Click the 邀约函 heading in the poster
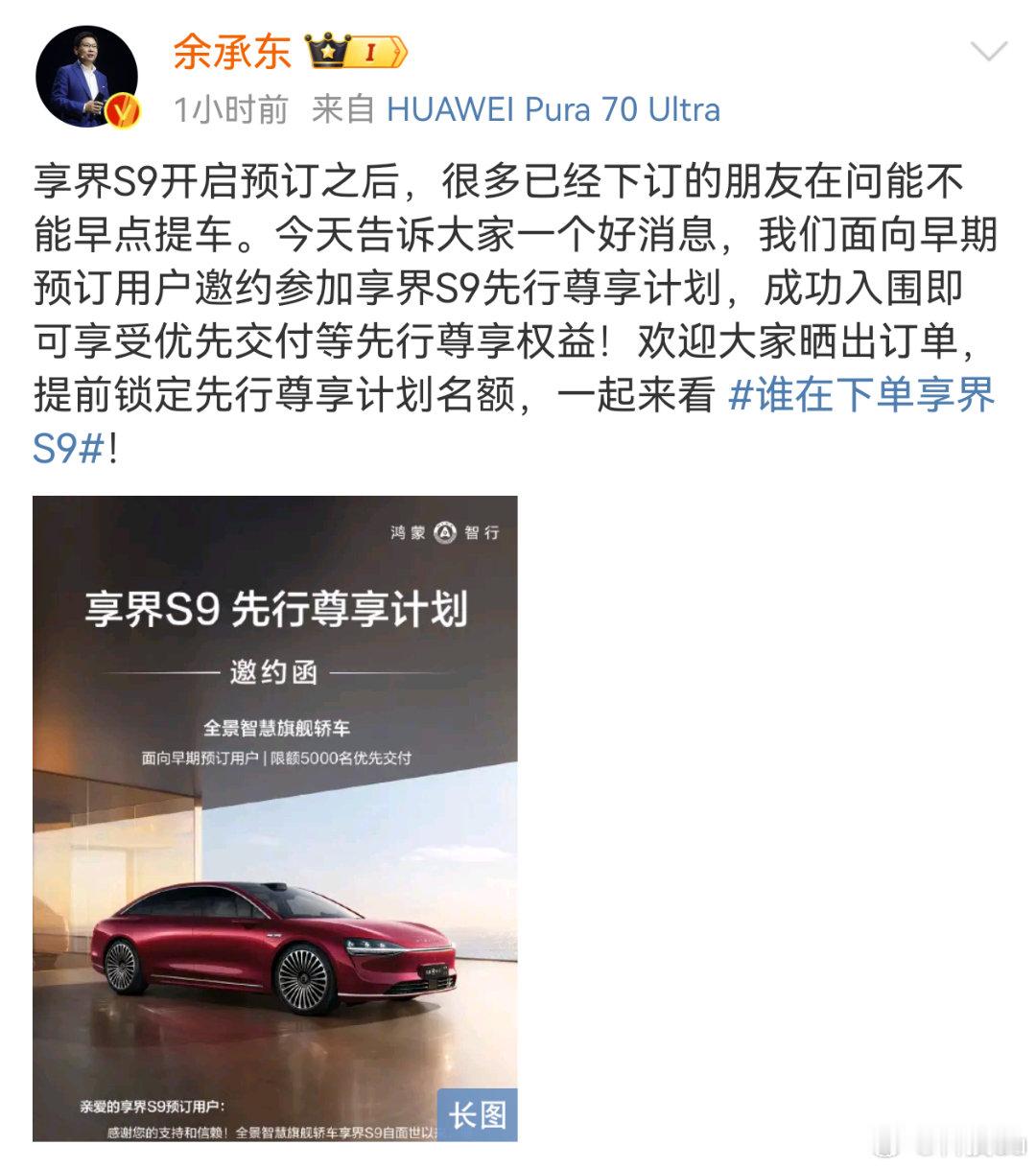Screen dimensions: 1036x1168 pos(273,672)
